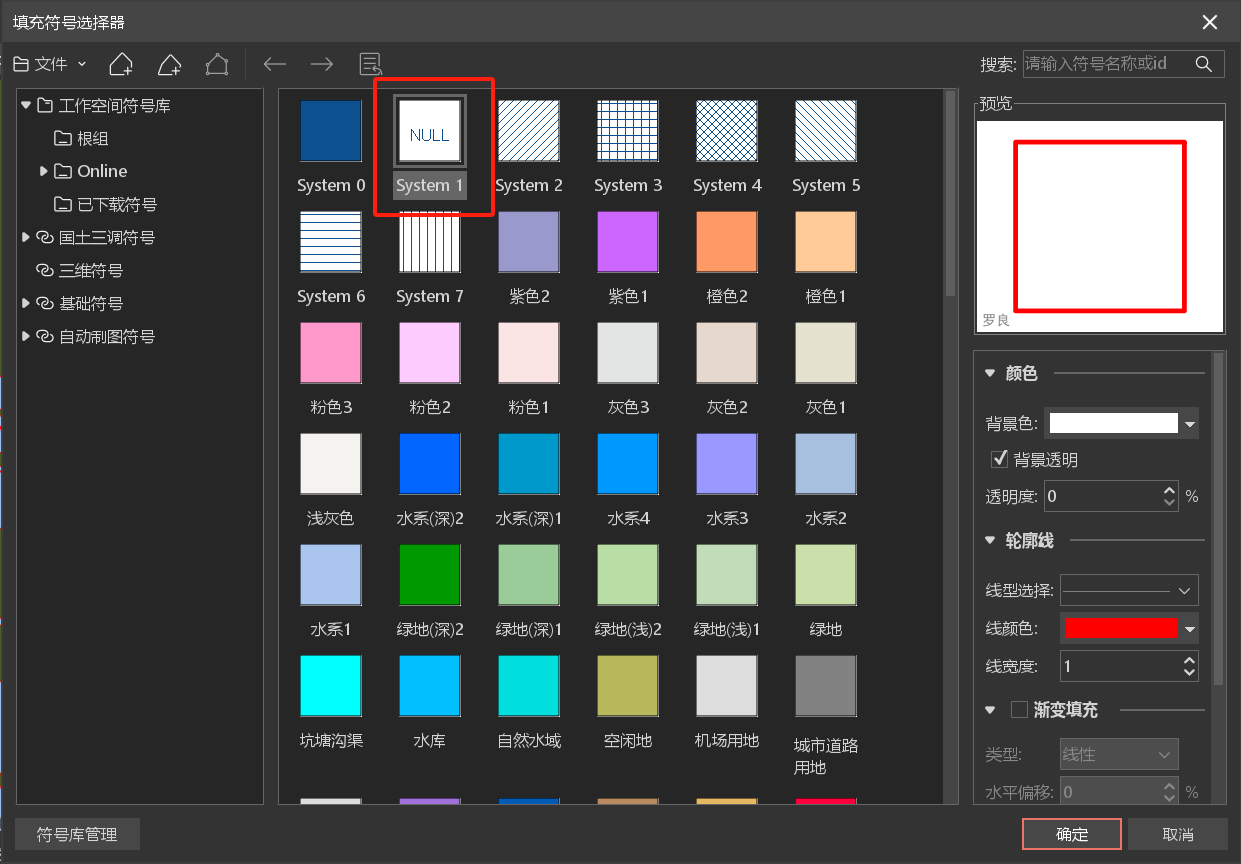Pick the 绿地(浅)1 fill symbol
The height and width of the screenshot is (864, 1241).
click(x=727, y=575)
